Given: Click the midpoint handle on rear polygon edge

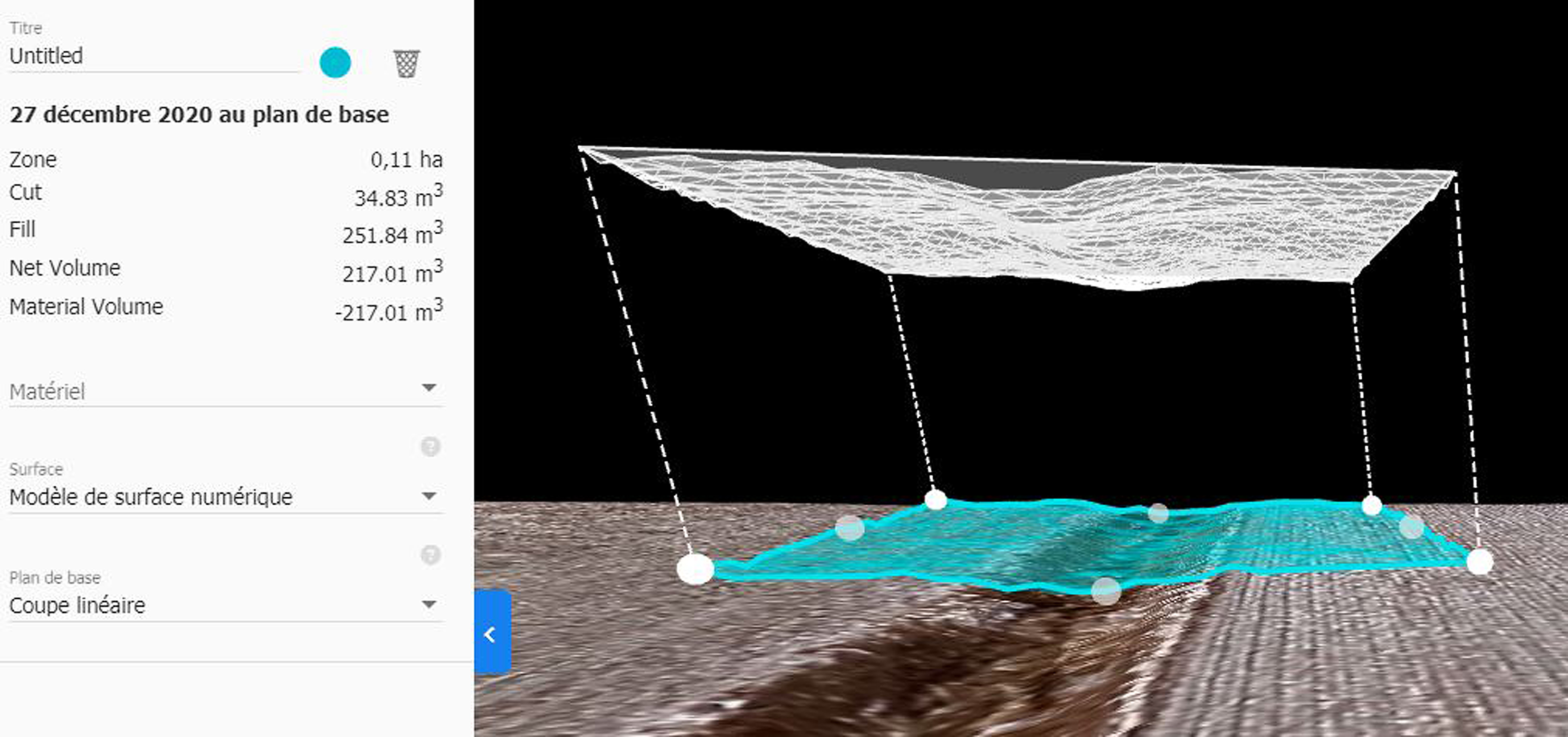Looking at the screenshot, I should (x=1158, y=513).
